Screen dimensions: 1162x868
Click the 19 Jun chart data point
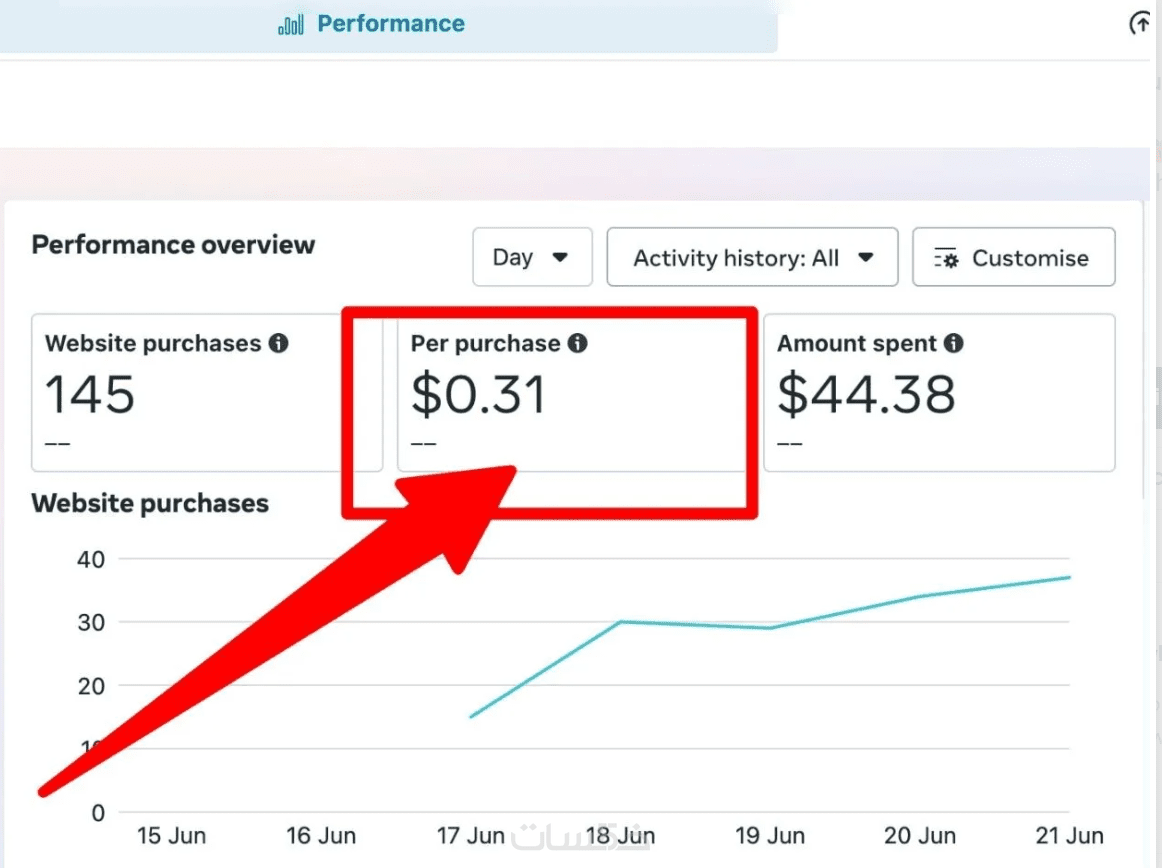(770, 628)
